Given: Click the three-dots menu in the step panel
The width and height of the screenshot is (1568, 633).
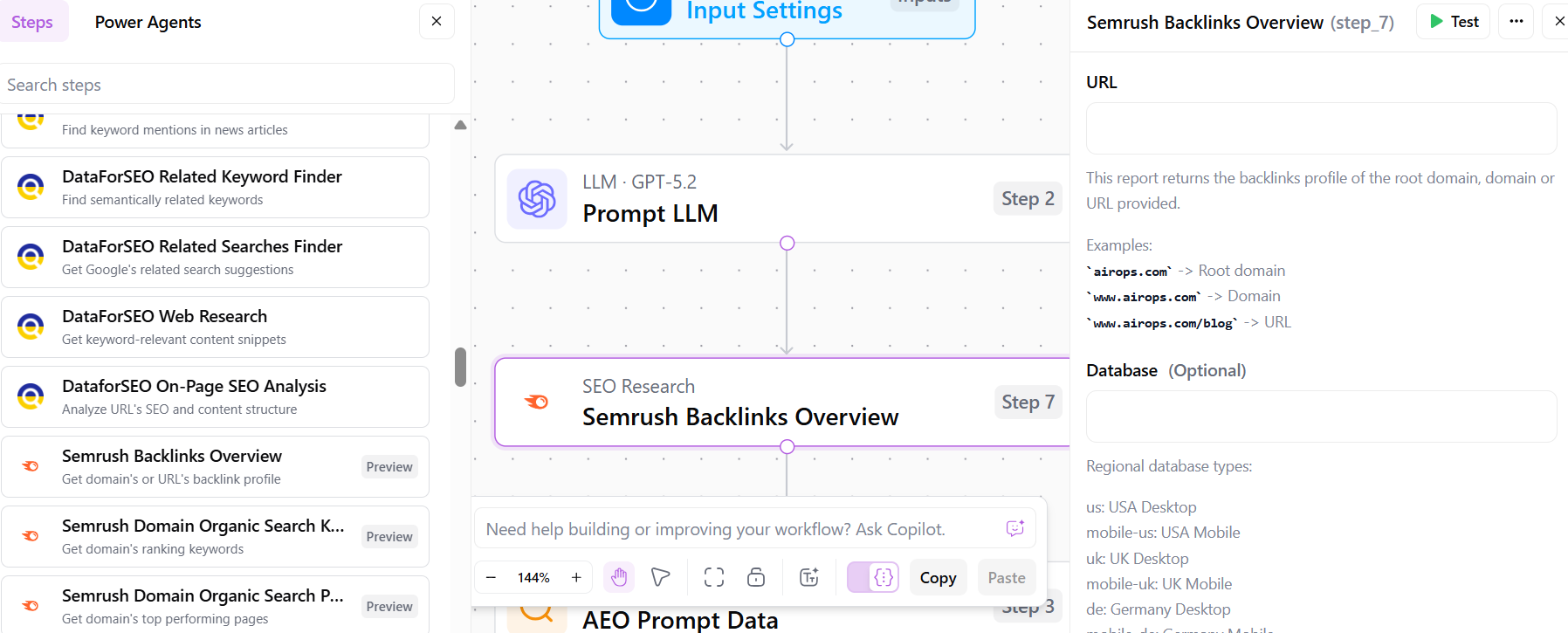Looking at the screenshot, I should point(1516,21).
